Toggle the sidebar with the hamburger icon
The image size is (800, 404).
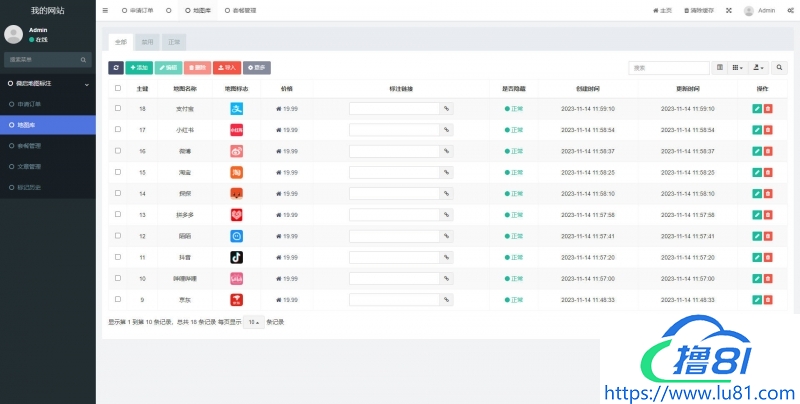point(106,10)
